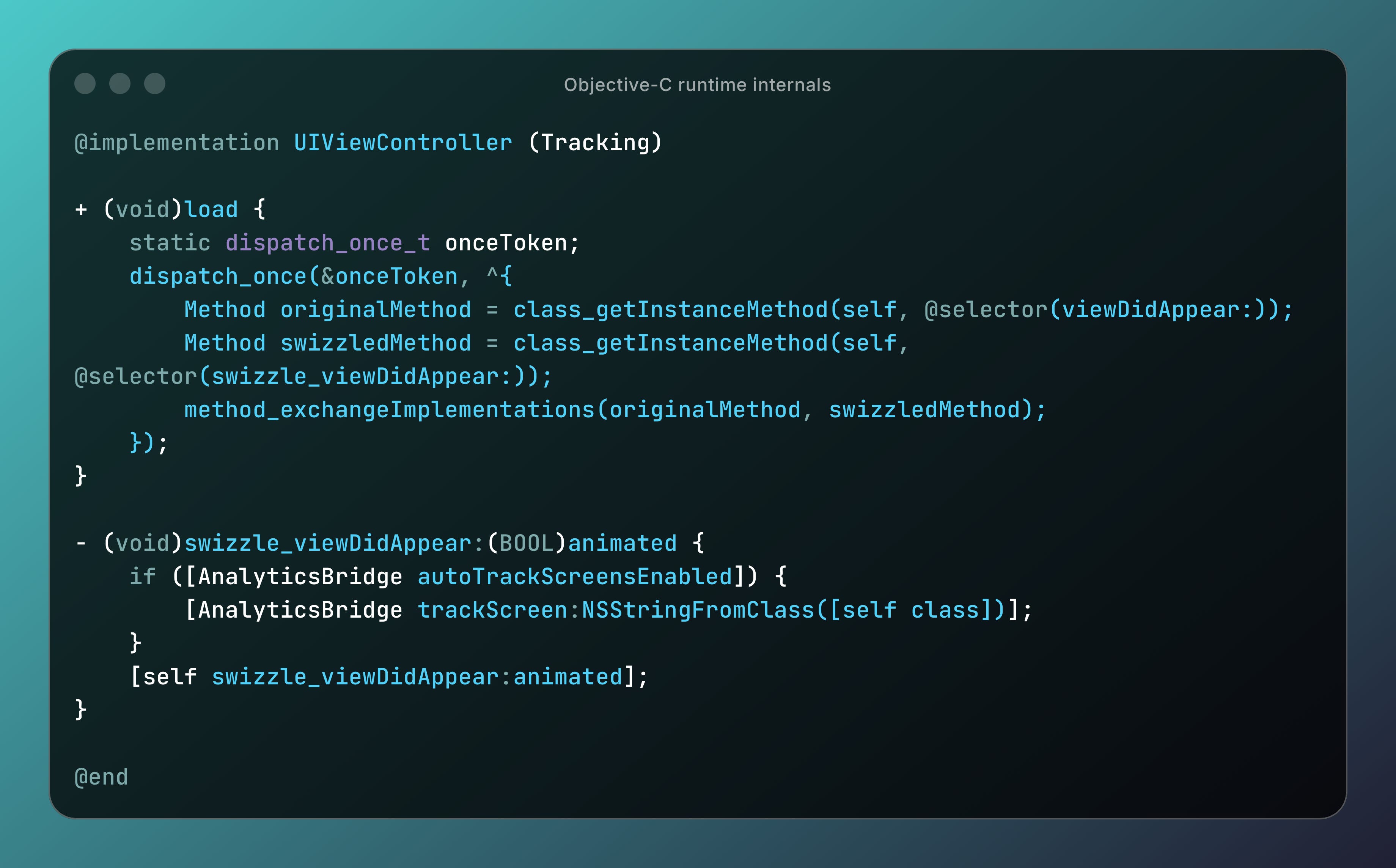The height and width of the screenshot is (868, 1396).
Task: Click the 'originalMethod' variable declaration
Action: pos(376,310)
